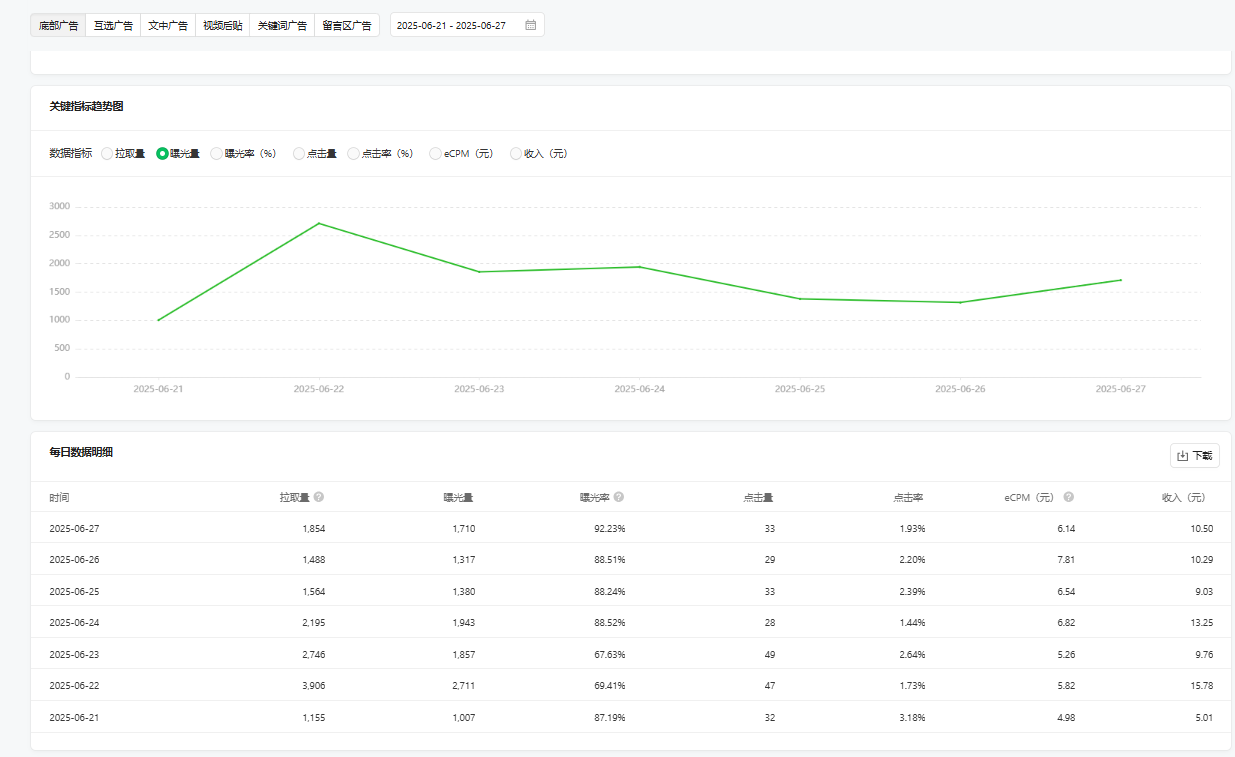Click the 2025-06-25 row date cell
The height and width of the screenshot is (757, 1235).
[74, 591]
